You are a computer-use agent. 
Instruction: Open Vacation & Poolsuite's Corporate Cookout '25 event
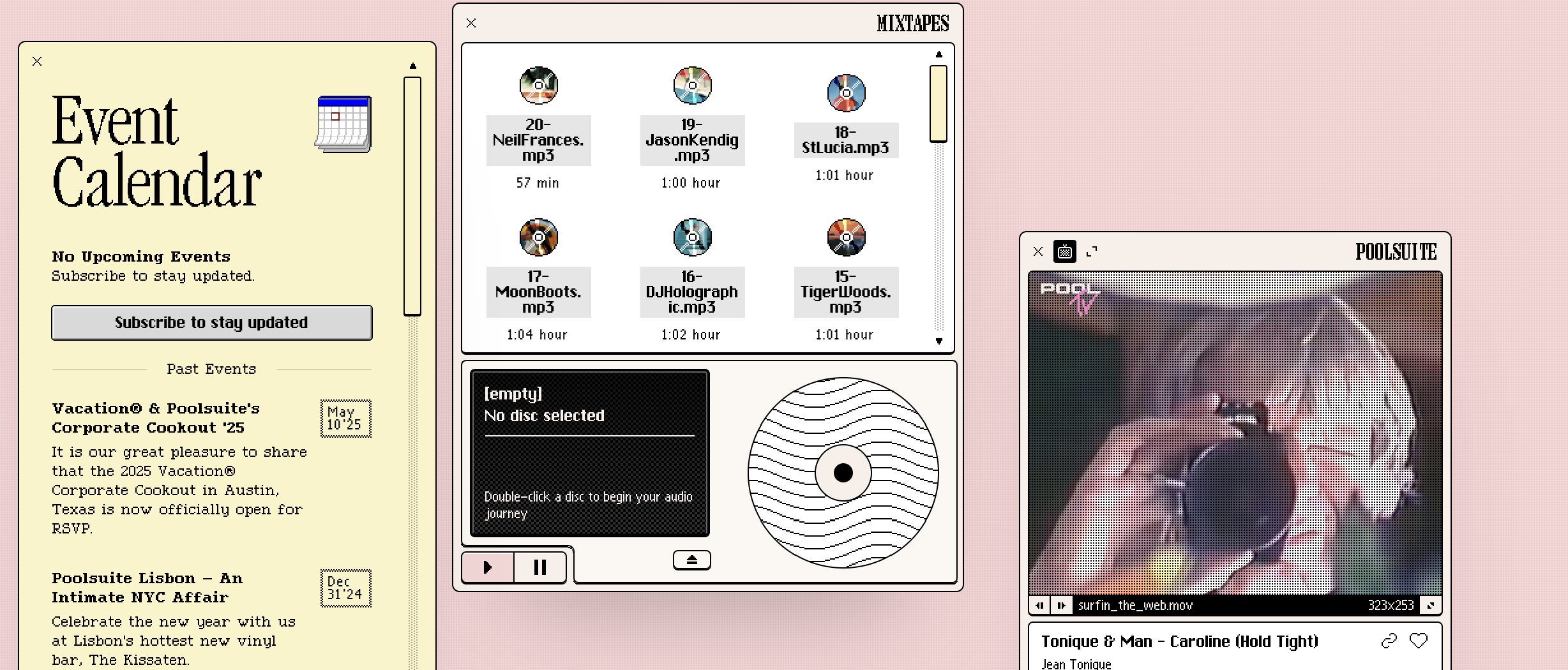coord(156,418)
